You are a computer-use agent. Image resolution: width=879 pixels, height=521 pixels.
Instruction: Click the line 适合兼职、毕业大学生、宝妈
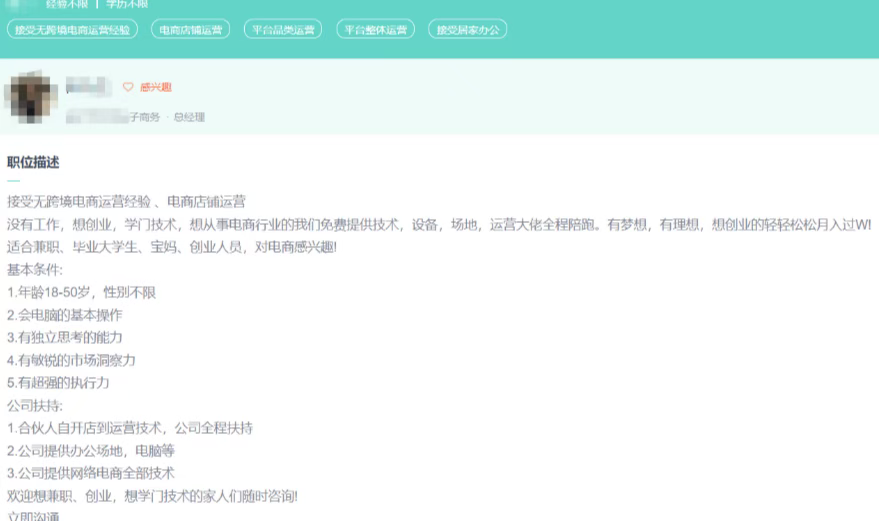[172, 247]
